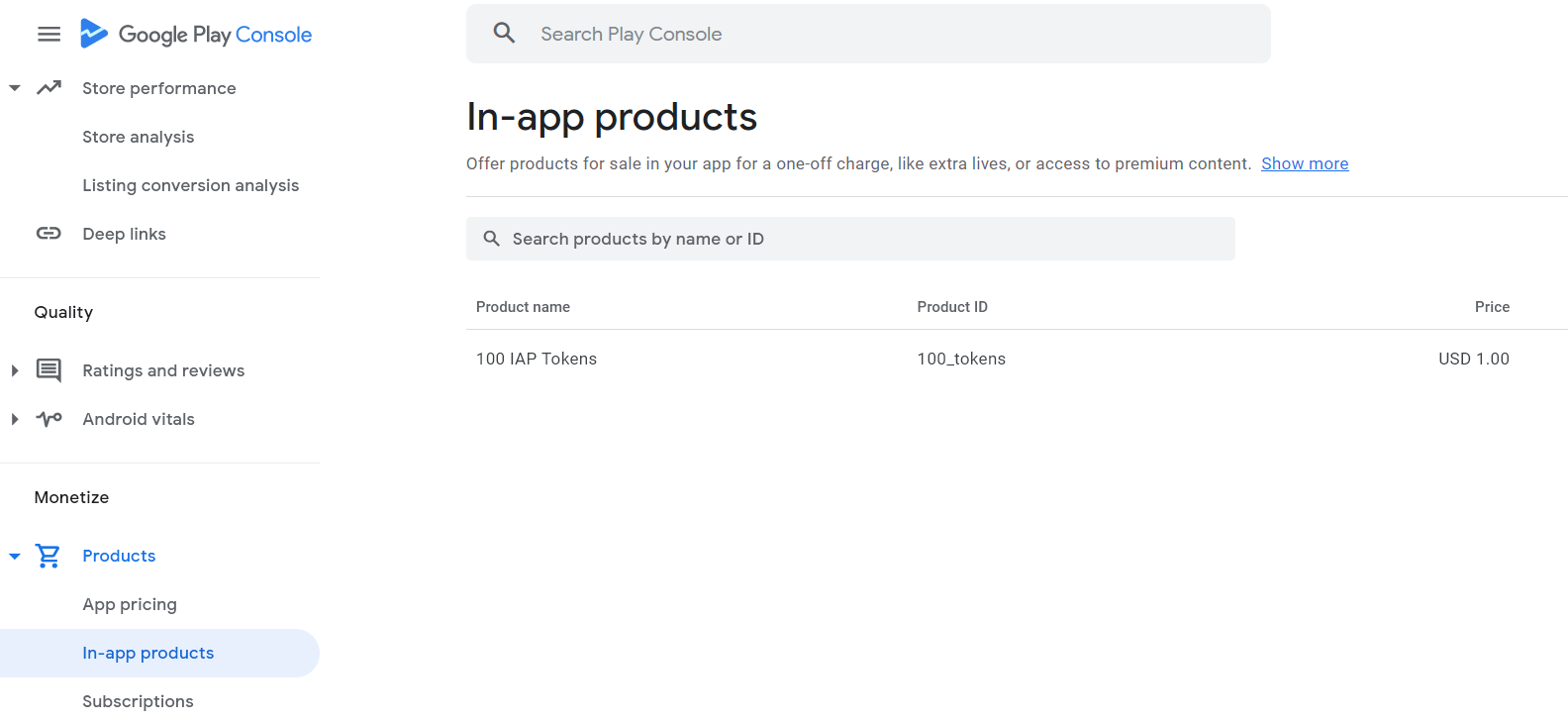The height and width of the screenshot is (724, 1568).
Task: Navigate to Subscriptions
Action: click(138, 701)
